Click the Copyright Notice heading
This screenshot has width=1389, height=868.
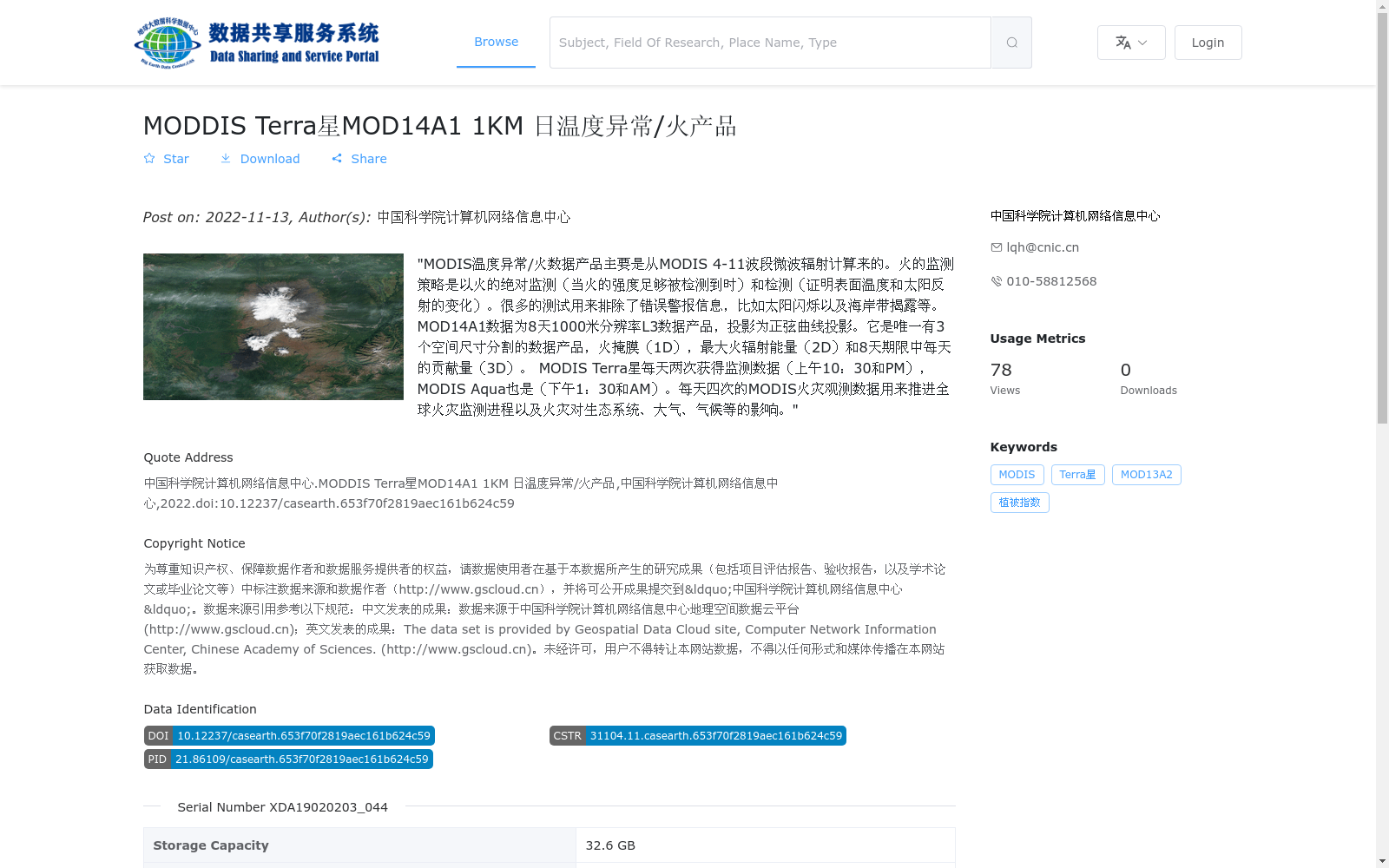click(x=194, y=543)
